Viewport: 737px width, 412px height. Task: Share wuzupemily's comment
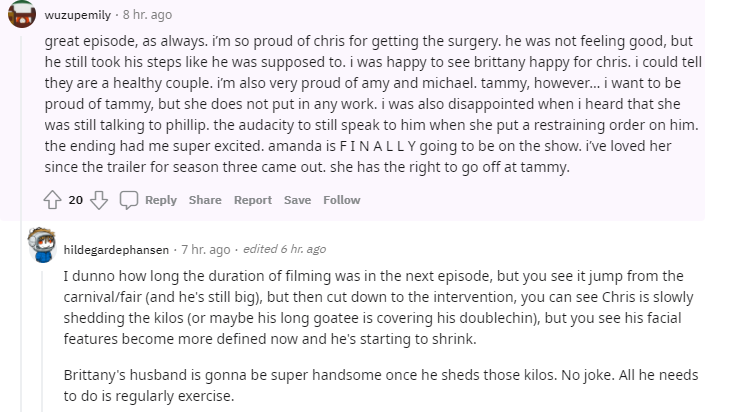pos(205,200)
